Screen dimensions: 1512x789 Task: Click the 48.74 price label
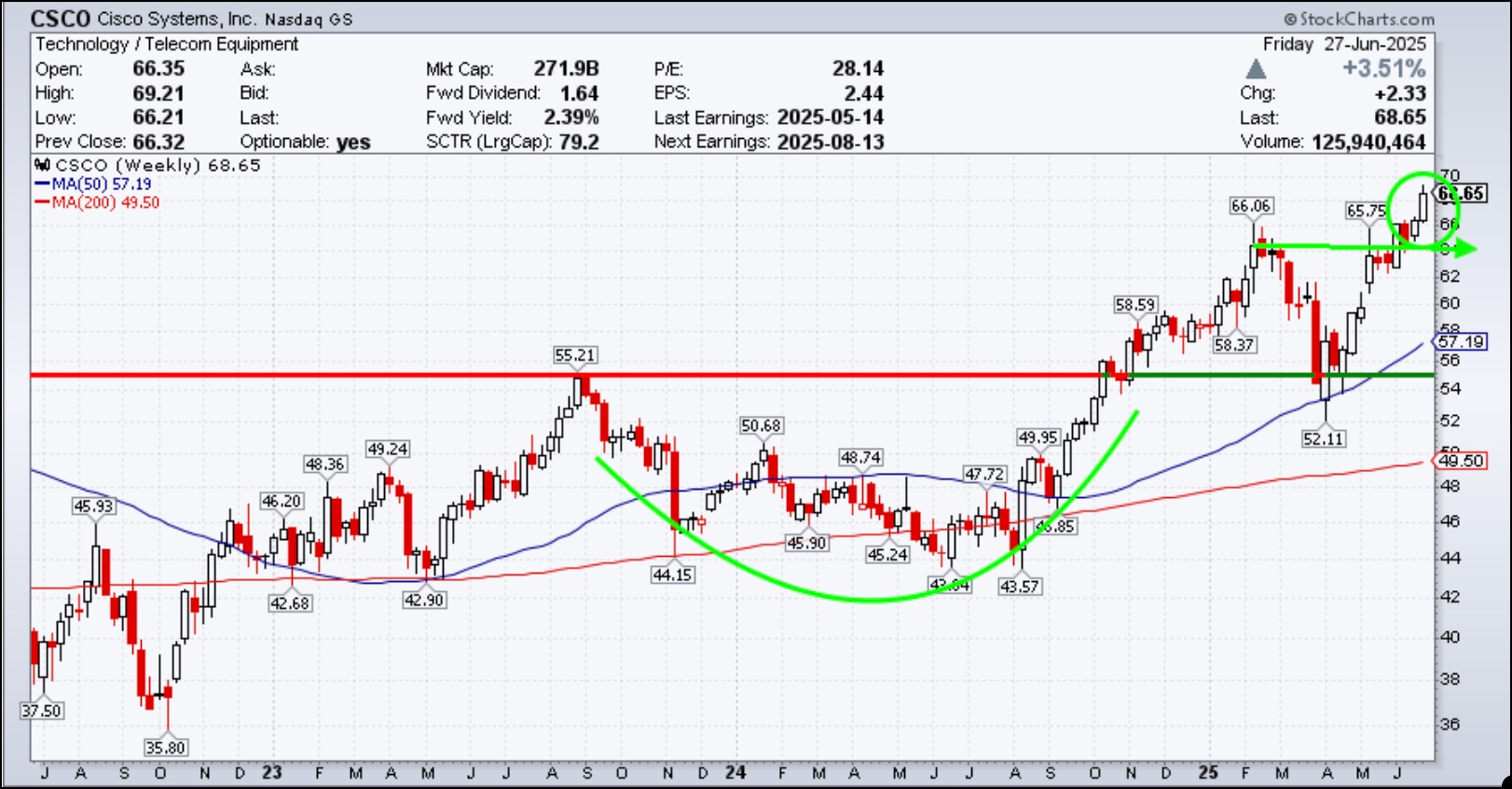tap(860, 457)
